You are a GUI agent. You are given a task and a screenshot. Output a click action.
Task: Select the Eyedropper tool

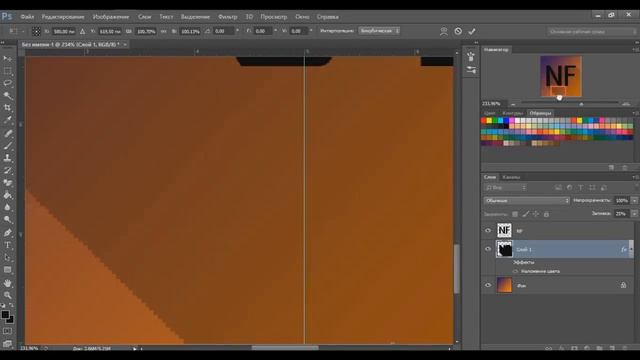[7, 120]
